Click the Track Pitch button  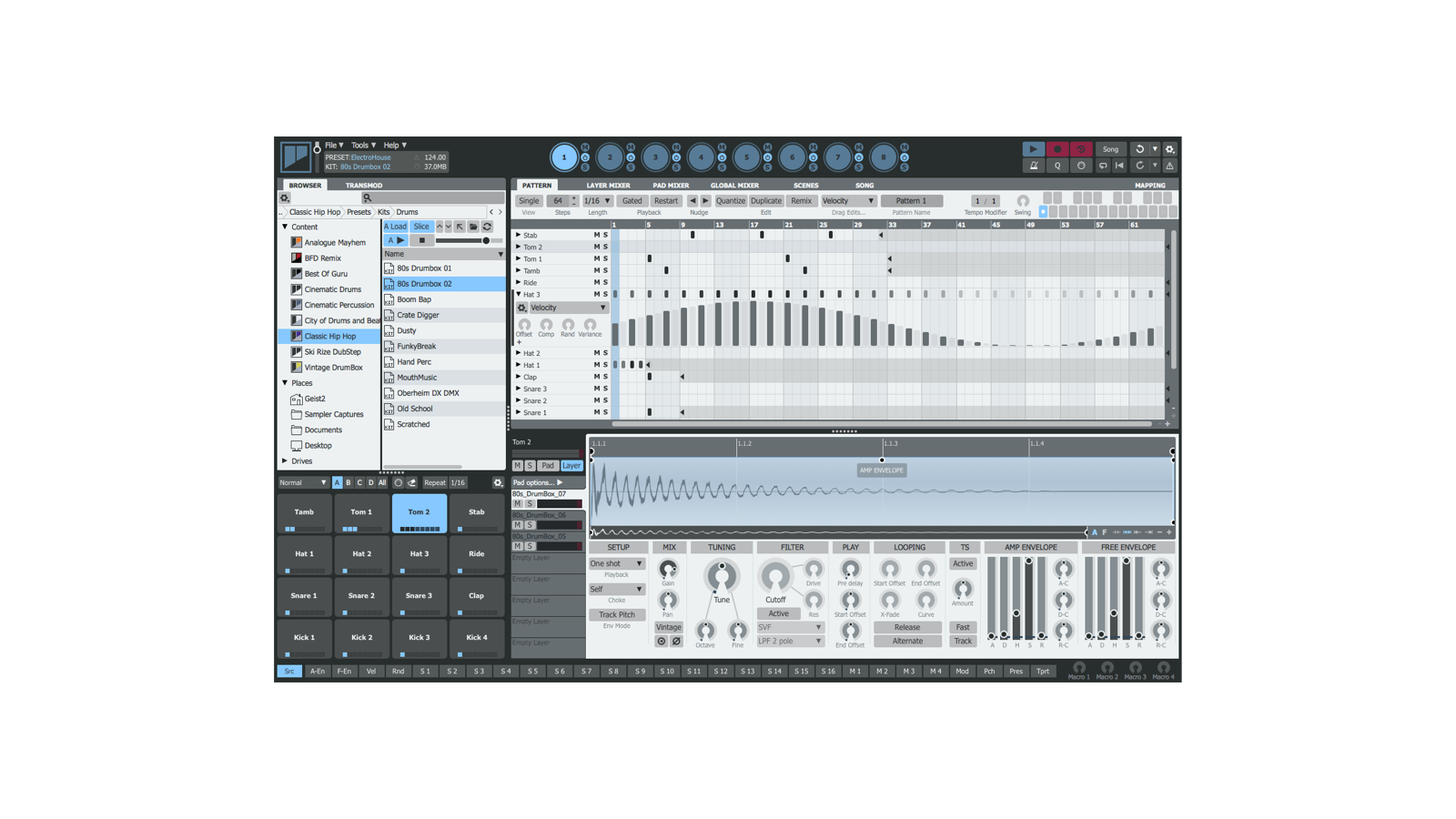tap(617, 615)
